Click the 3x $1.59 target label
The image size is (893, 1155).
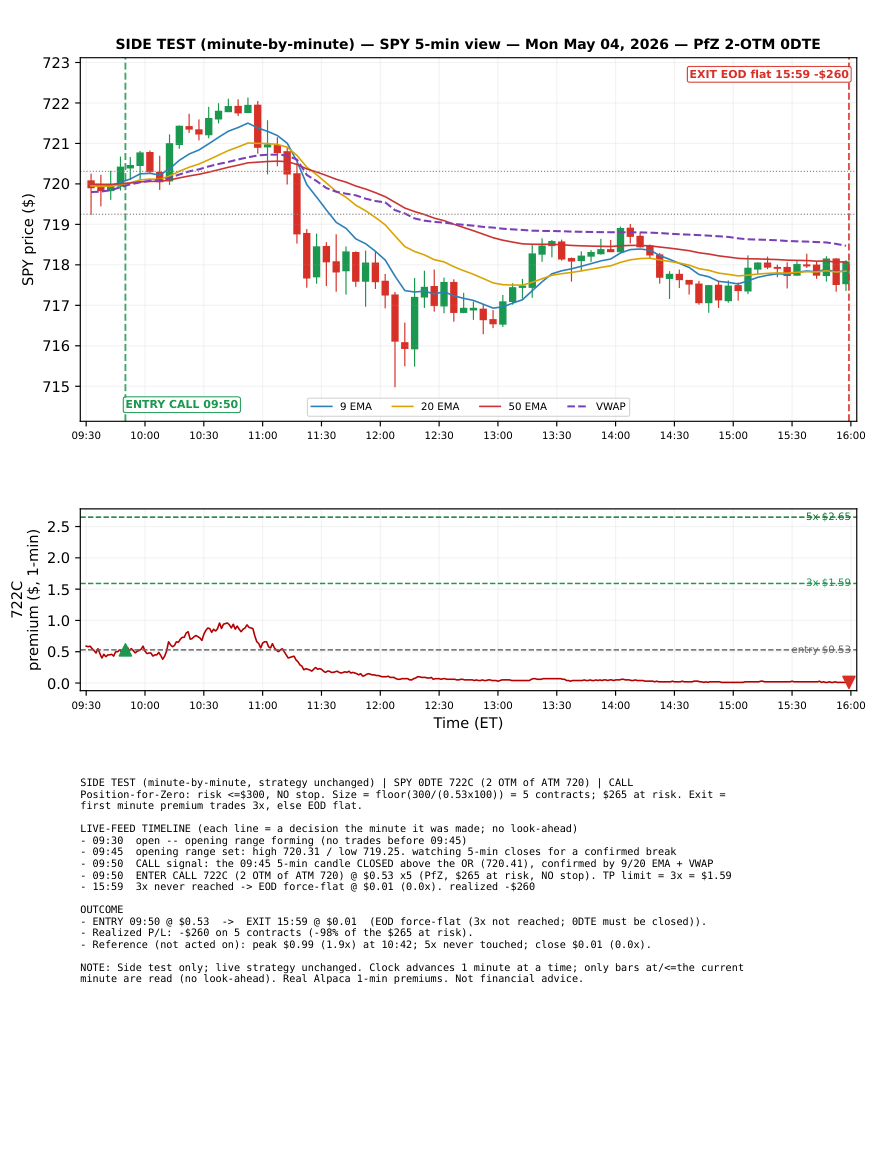(828, 583)
